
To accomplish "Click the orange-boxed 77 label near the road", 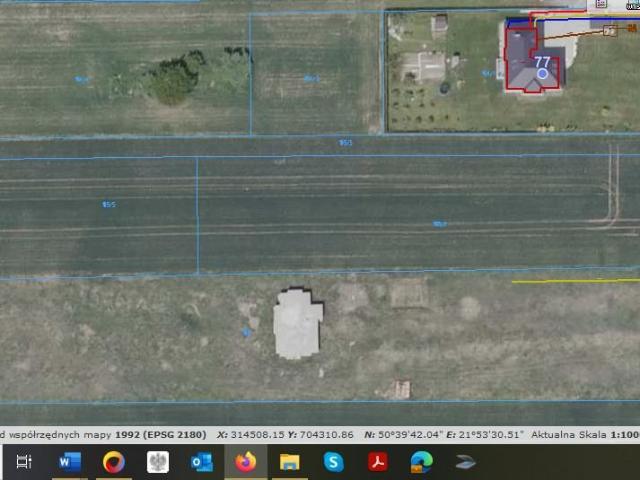I will tap(609, 31).
